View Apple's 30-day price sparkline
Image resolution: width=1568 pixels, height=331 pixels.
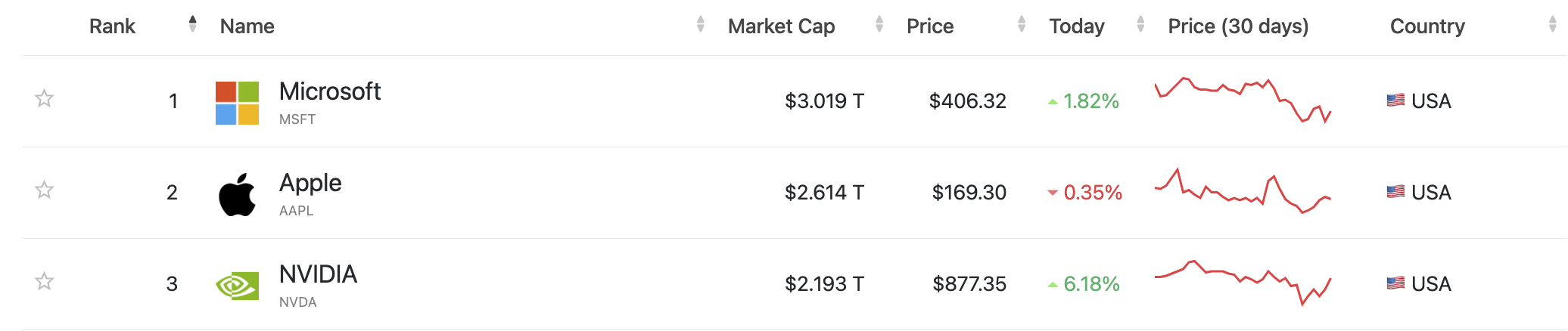pyautogui.click(x=1242, y=192)
